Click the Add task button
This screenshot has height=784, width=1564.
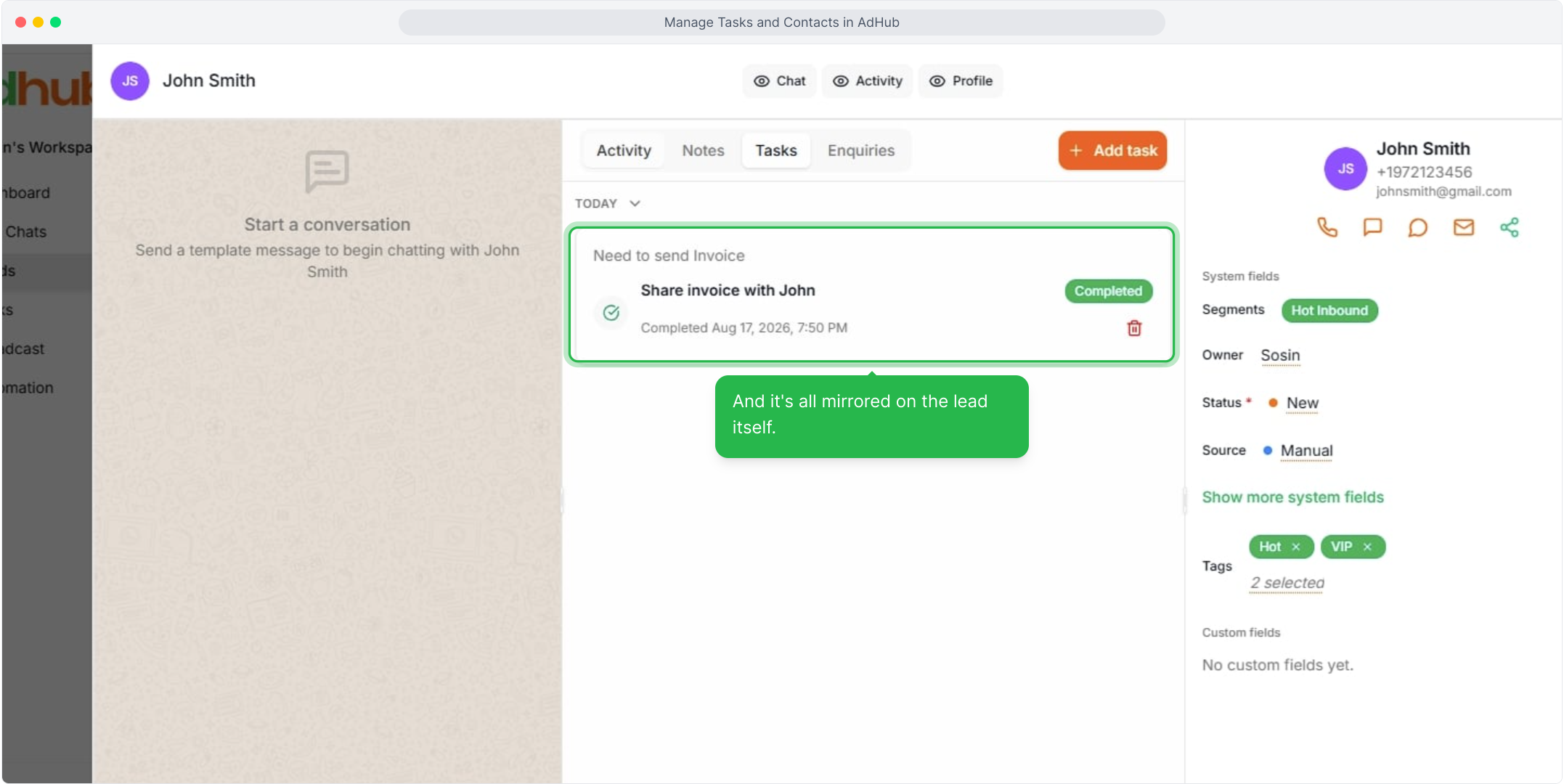[1112, 150]
